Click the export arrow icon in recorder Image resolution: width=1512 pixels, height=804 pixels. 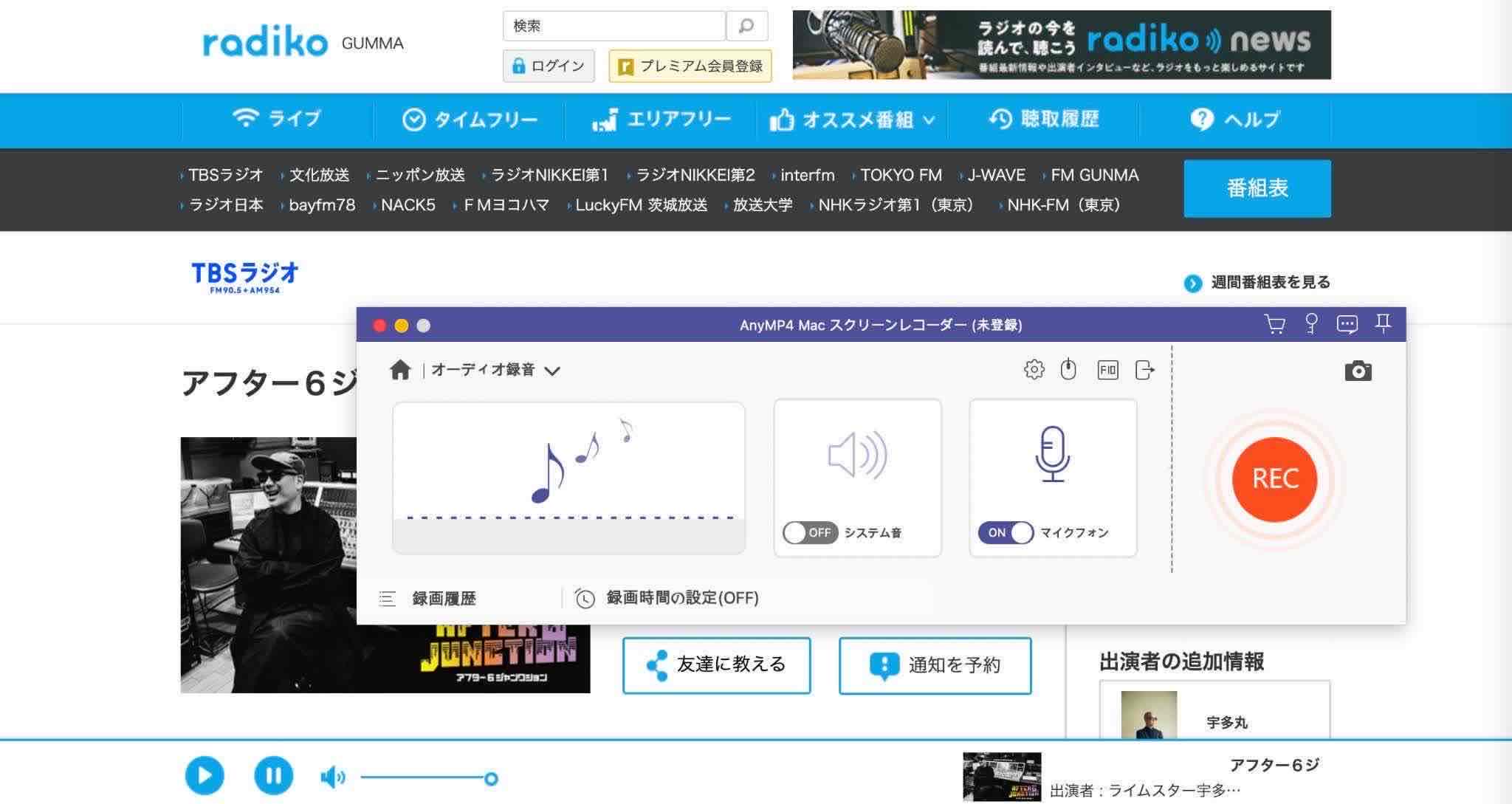pos(1144,370)
